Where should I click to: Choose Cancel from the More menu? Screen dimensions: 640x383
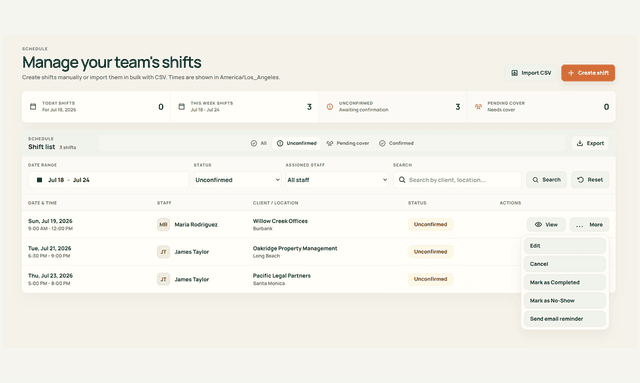565,264
